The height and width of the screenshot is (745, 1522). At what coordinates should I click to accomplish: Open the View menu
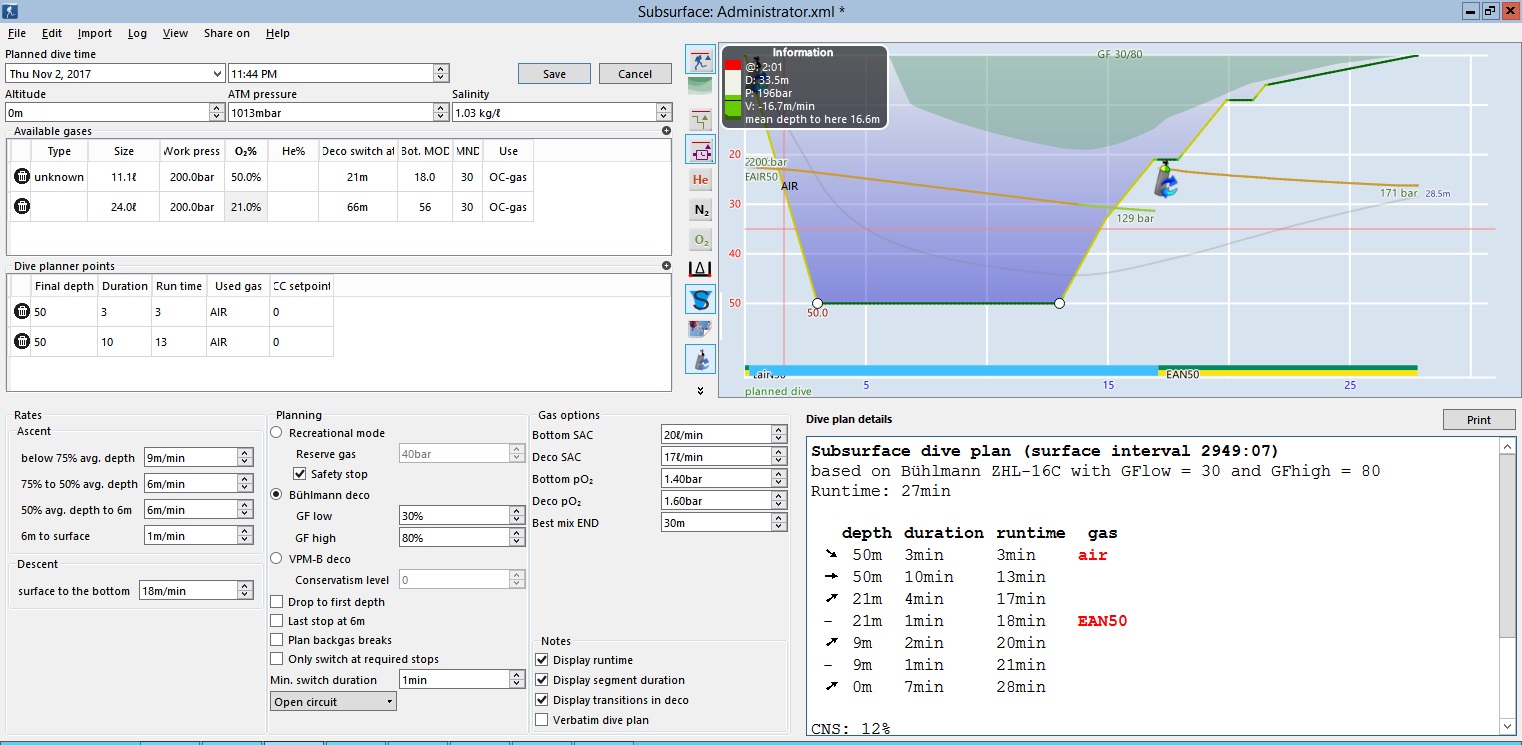[176, 33]
